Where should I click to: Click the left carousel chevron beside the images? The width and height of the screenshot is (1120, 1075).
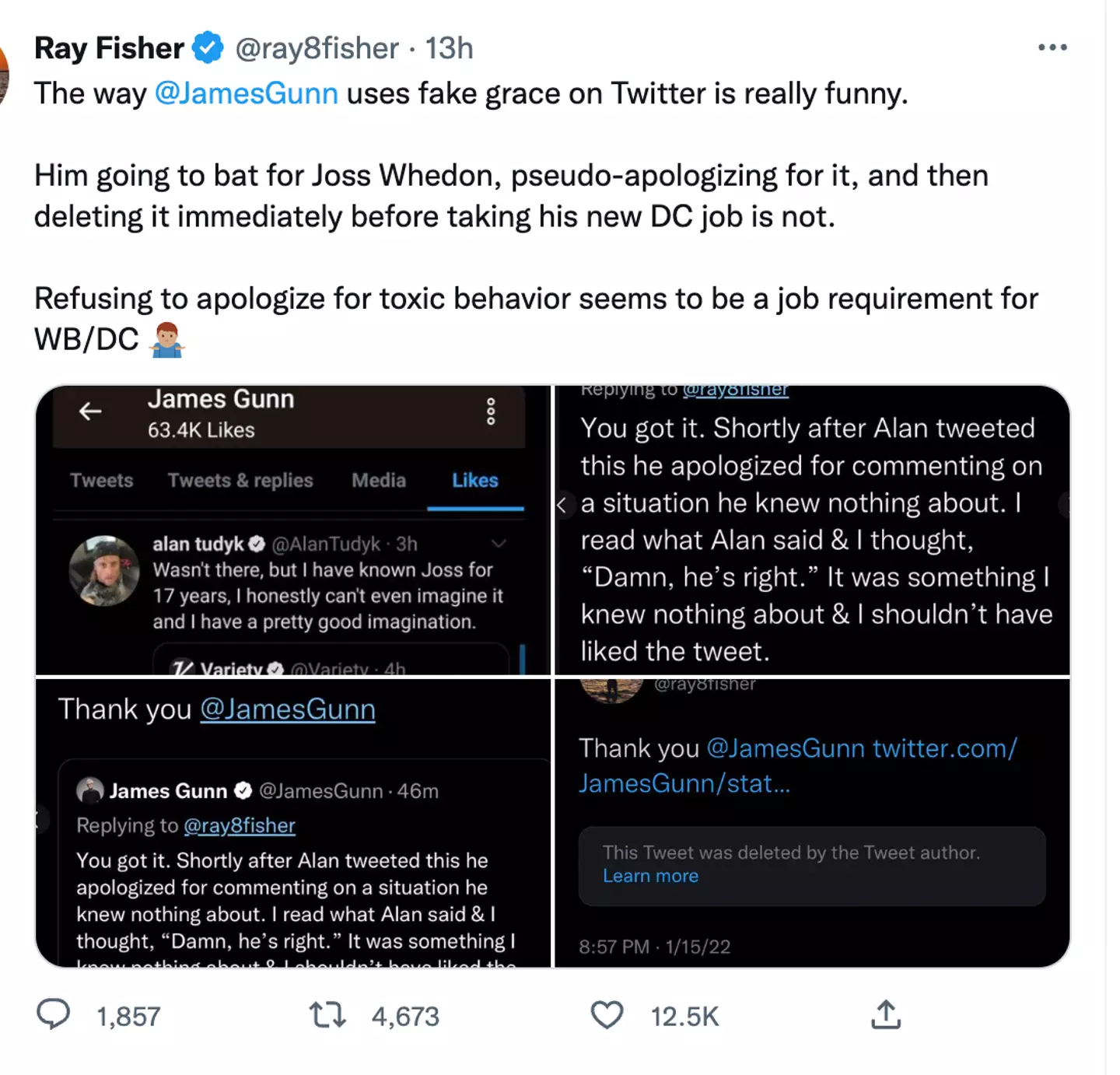tap(562, 505)
